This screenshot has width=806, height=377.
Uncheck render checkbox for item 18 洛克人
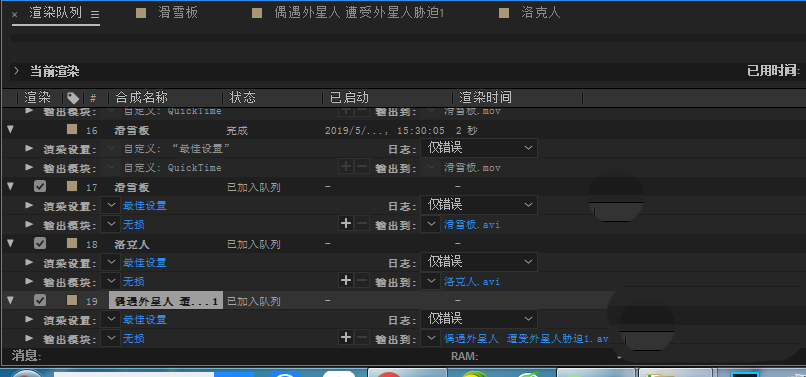(40, 243)
